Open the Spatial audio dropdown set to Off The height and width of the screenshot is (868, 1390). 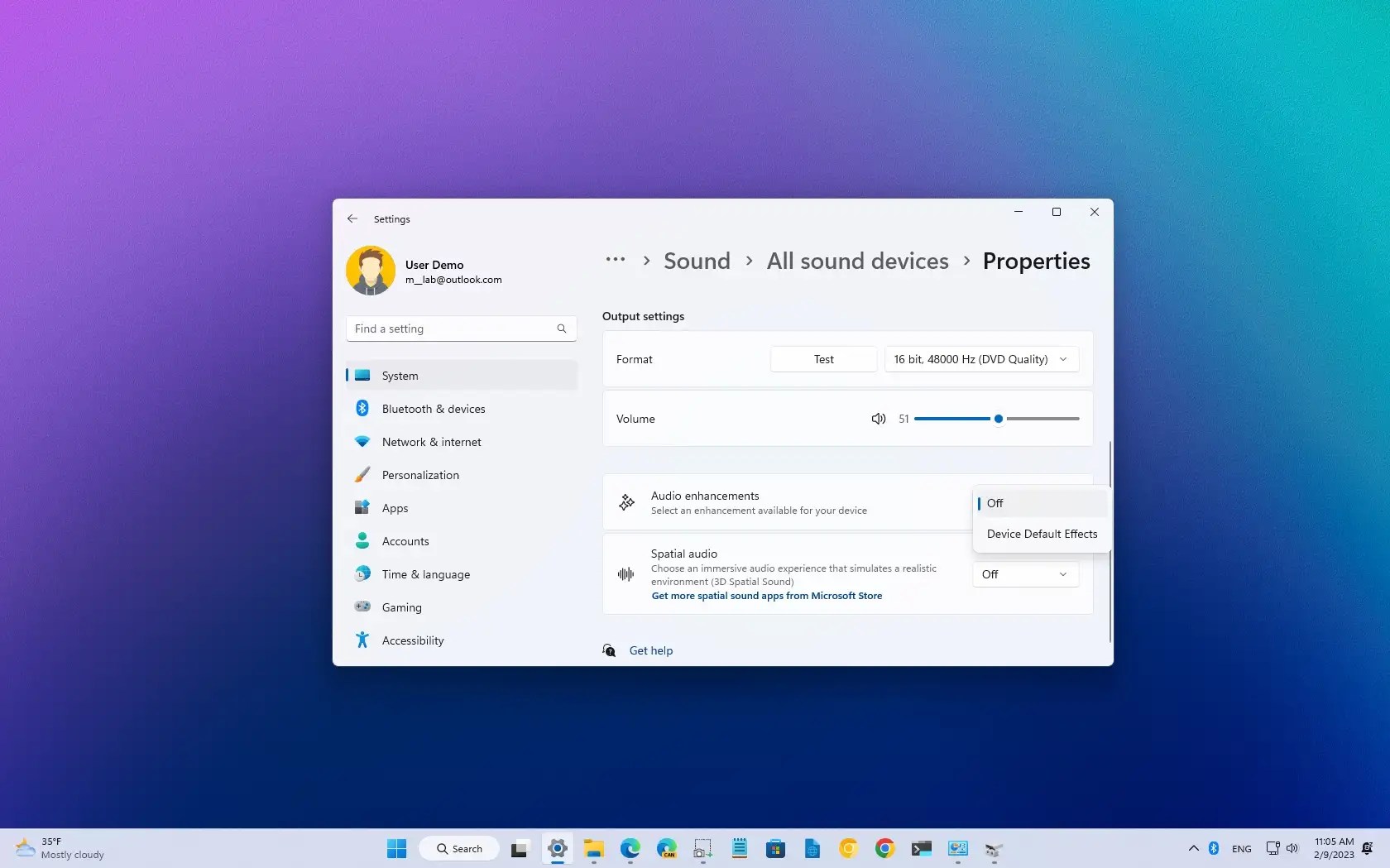[x=1024, y=573]
